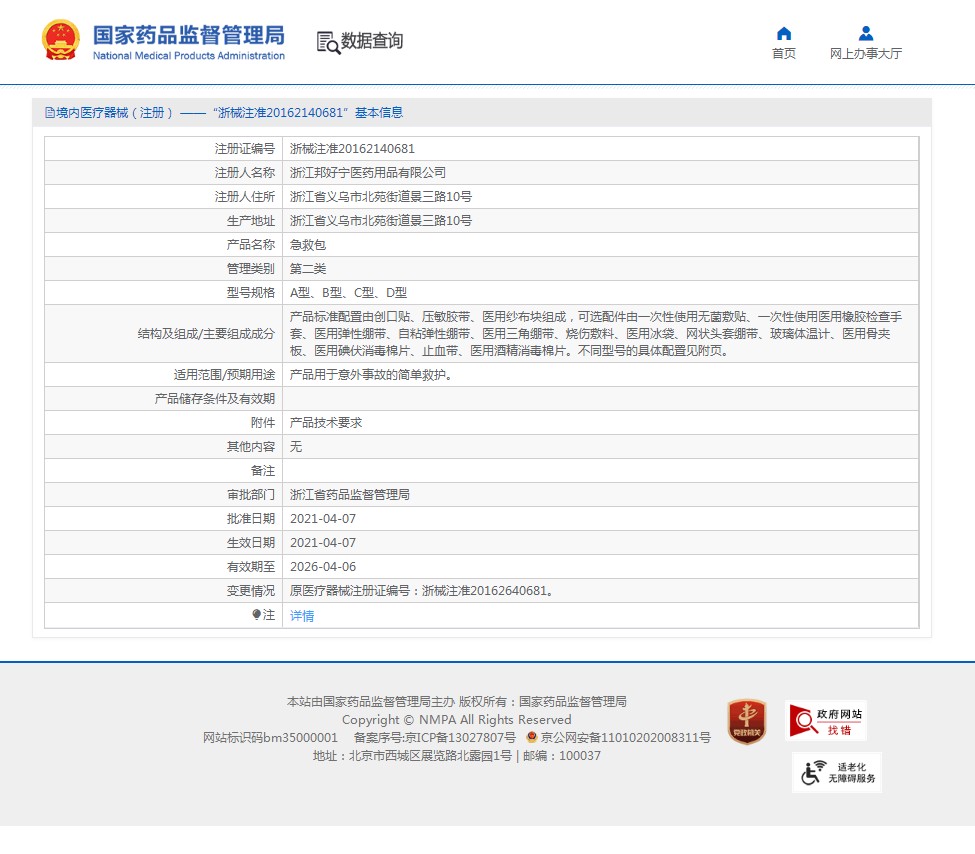Click the 审批部门 row label
The height and width of the screenshot is (854, 975).
(251, 494)
